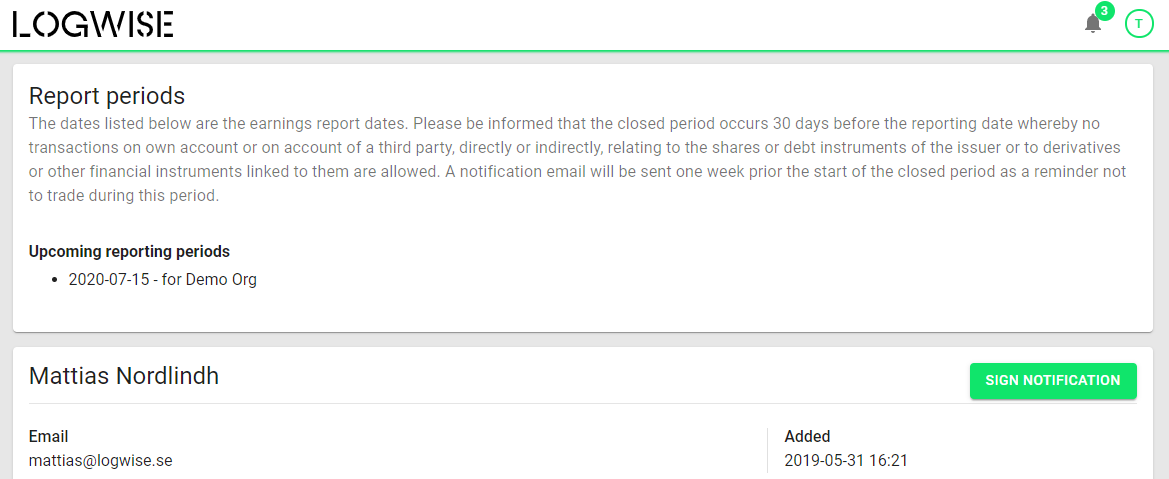Screen dimensions: 1169x479
Task: Click the Upcoming reporting periods subheading
Action: pos(129,251)
